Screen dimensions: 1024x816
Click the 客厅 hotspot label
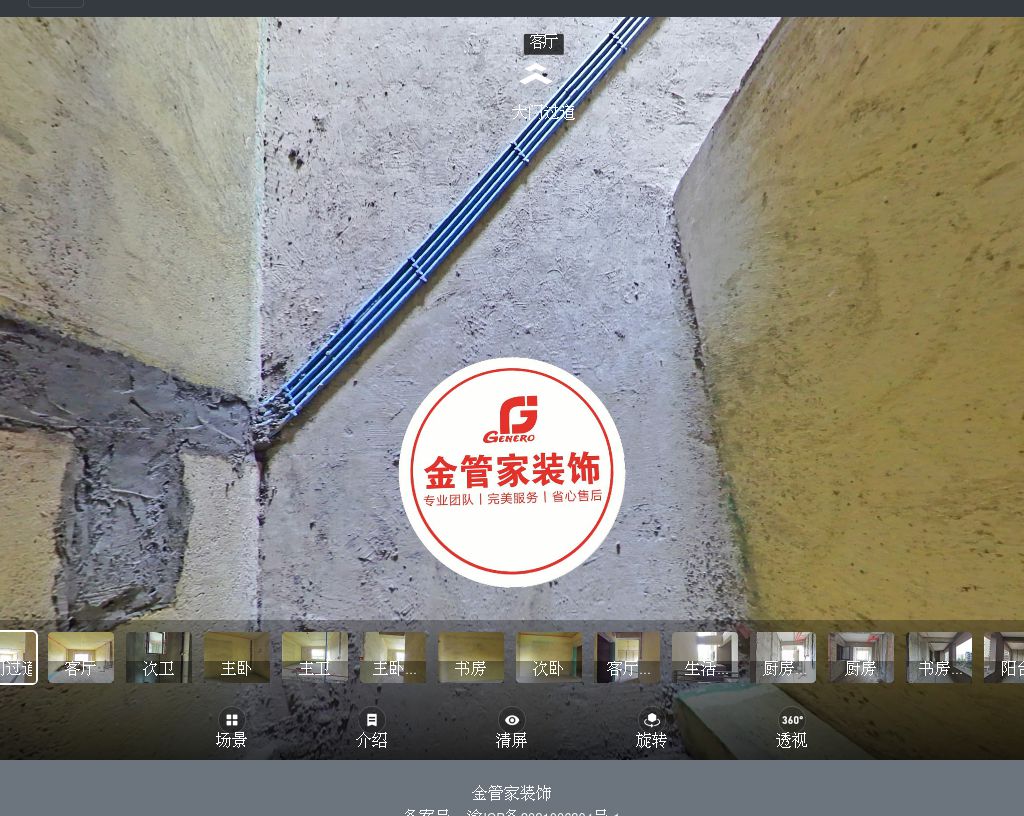[x=543, y=43]
